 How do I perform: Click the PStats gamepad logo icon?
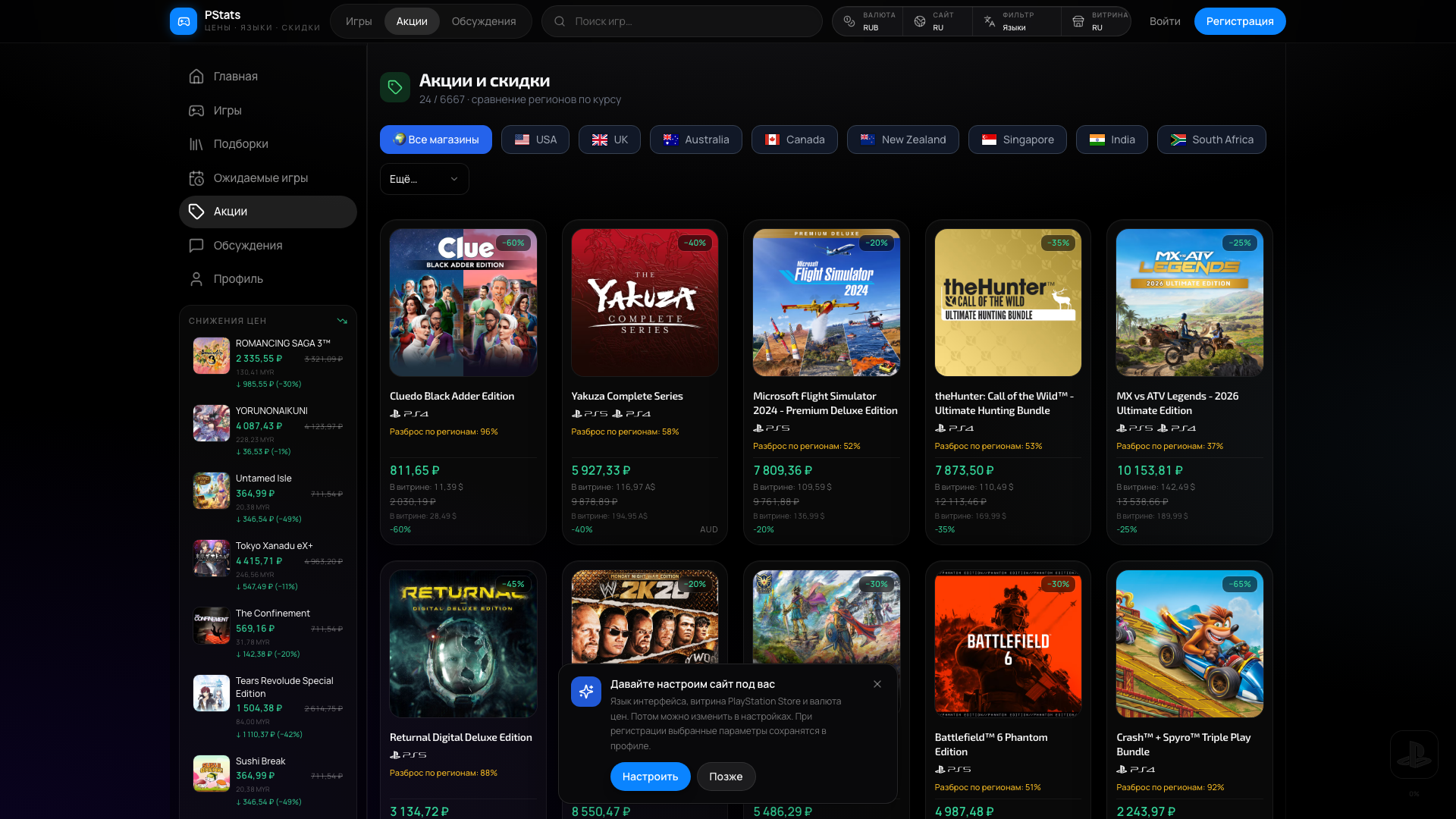(184, 21)
